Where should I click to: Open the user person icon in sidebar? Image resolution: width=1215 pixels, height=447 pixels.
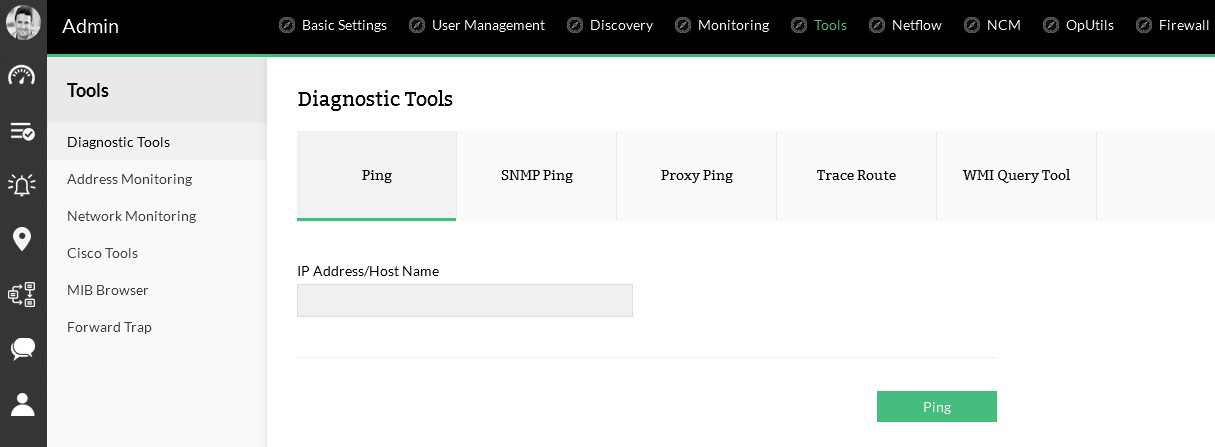[x=22, y=404]
